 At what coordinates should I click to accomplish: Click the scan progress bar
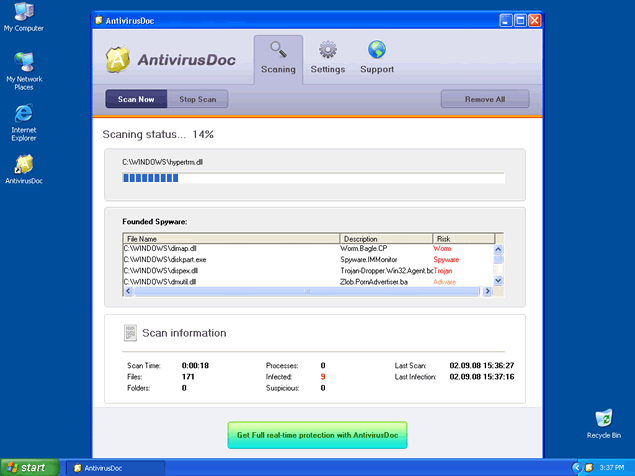click(313, 178)
